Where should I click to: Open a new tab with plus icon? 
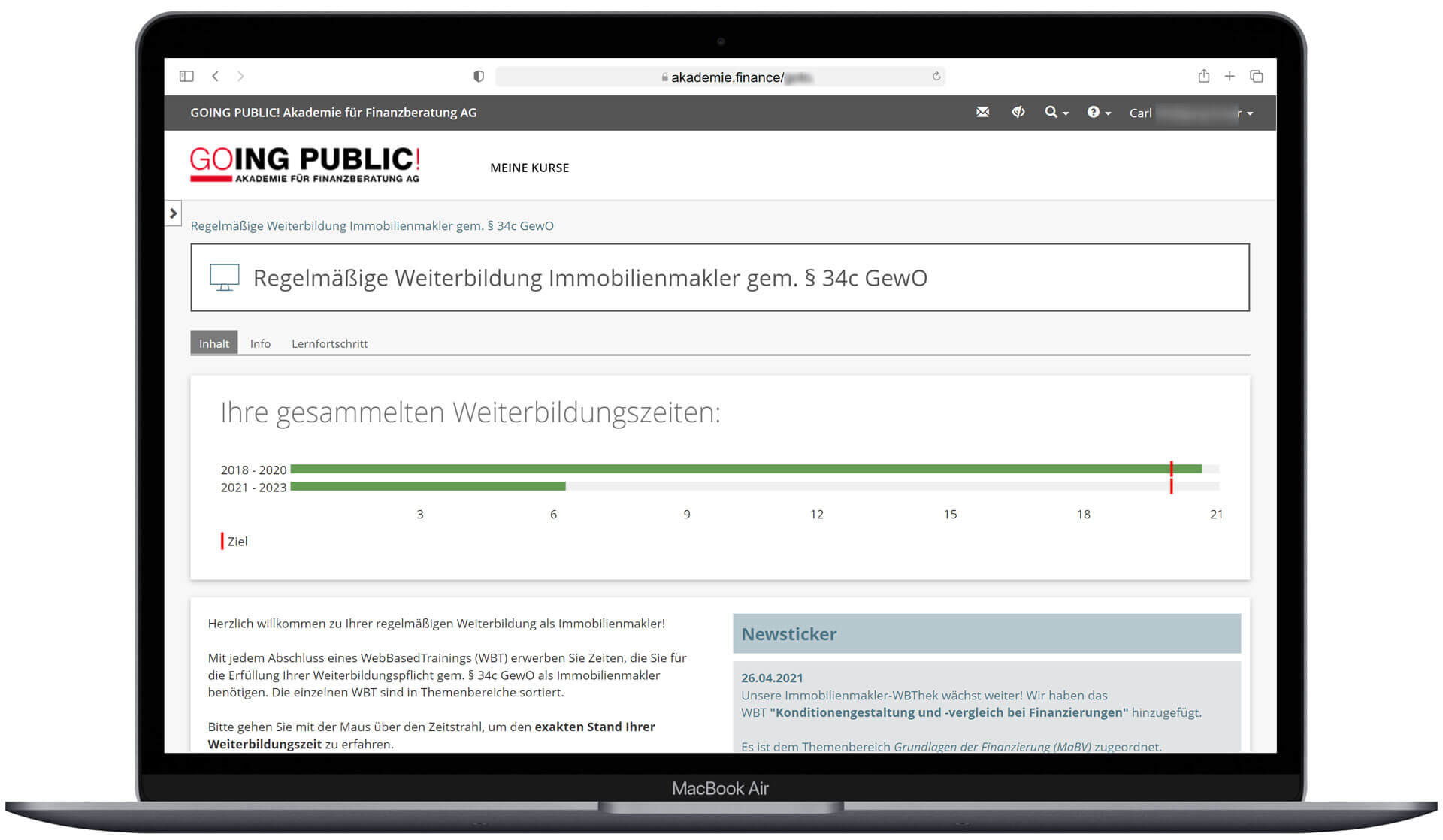pyautogui.click(x=1230, y=76)
